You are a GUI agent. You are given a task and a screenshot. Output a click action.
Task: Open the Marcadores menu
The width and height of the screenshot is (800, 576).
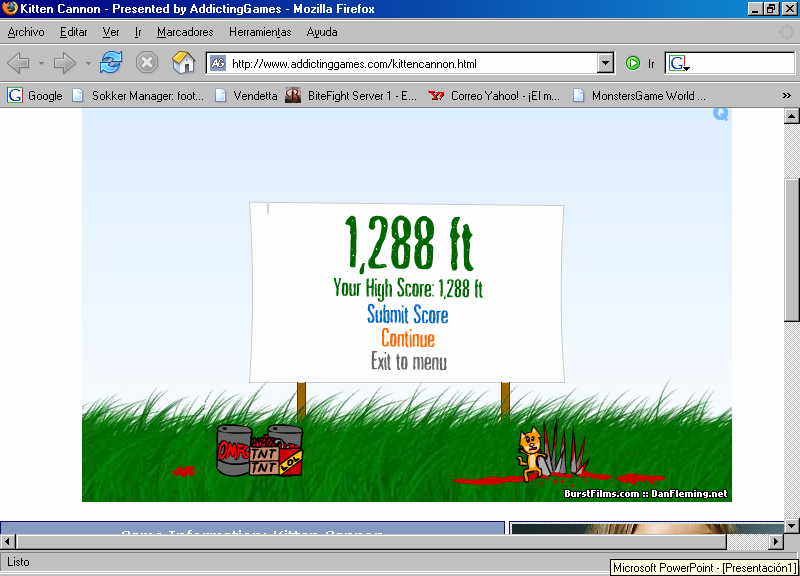pyautogui.click(x=185, y=32)
